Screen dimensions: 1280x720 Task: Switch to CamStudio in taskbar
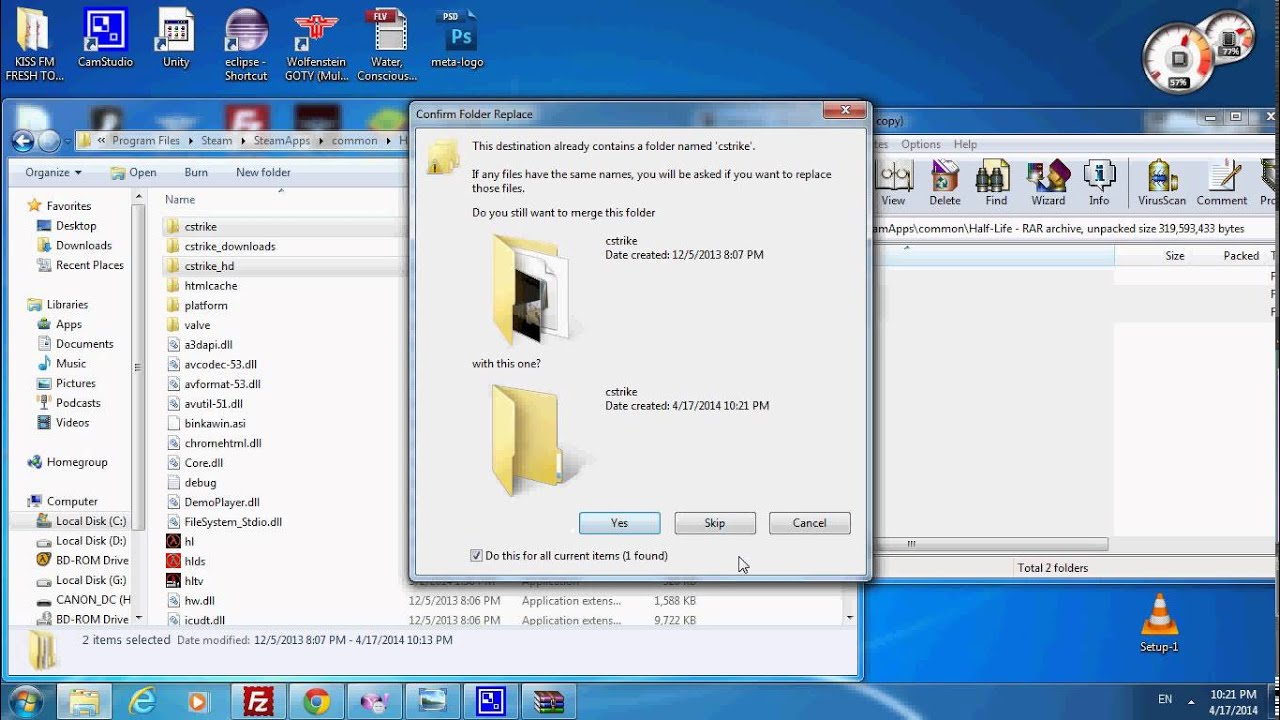(490, 700)
